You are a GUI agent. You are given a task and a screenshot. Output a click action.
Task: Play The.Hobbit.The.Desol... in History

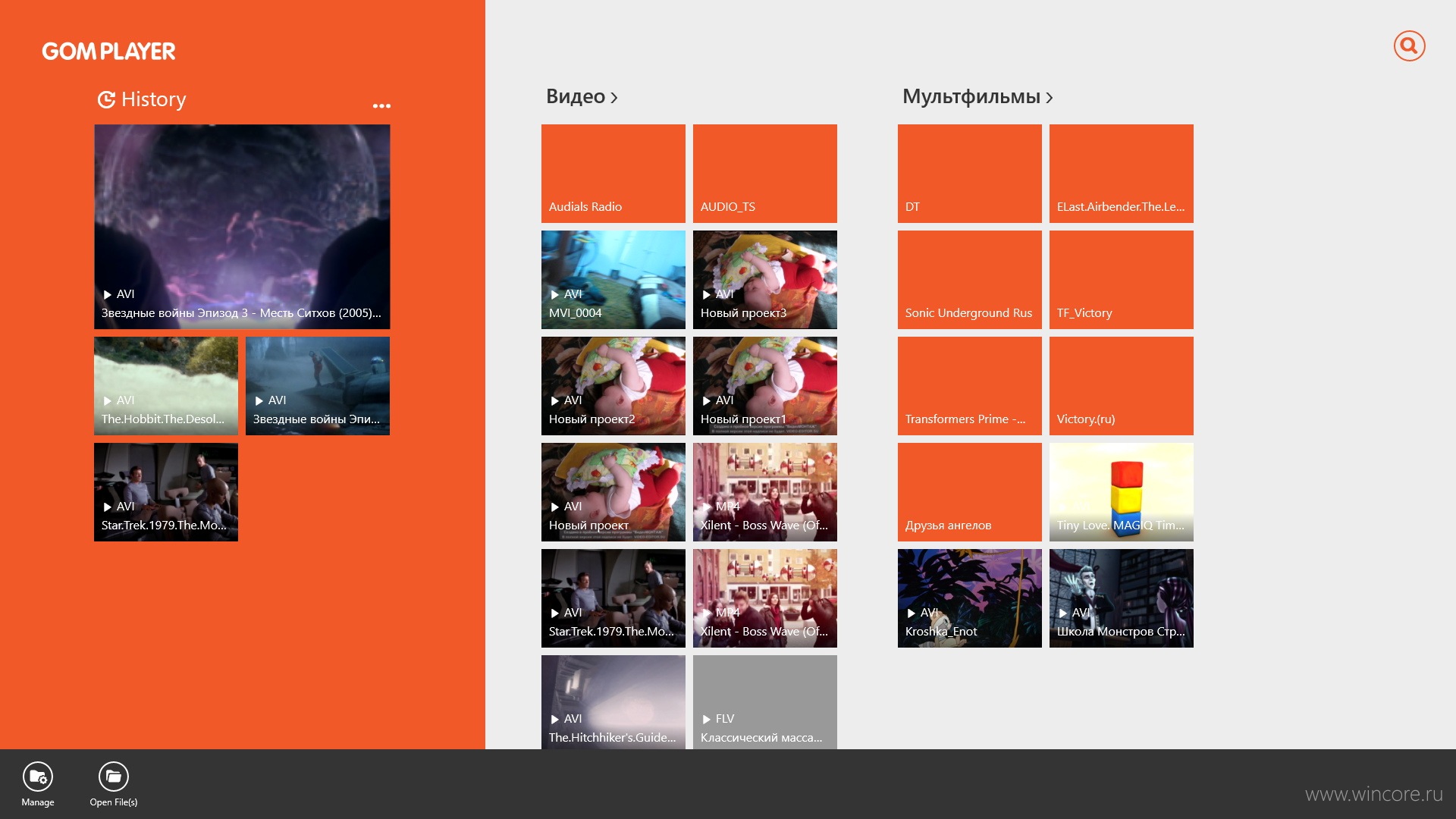pos(166,386)
